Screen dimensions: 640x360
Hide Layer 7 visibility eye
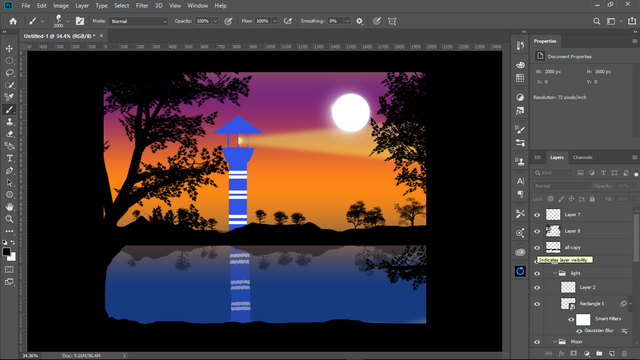[537, 215]
